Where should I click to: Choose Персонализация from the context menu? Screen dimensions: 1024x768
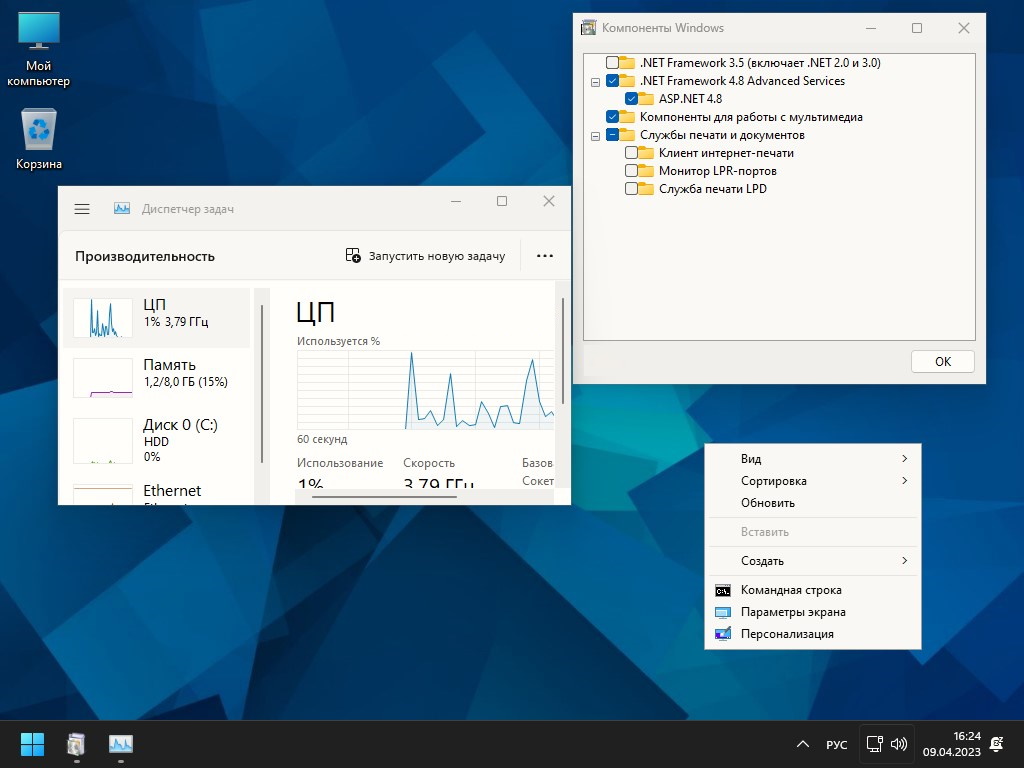coord(787,634)
